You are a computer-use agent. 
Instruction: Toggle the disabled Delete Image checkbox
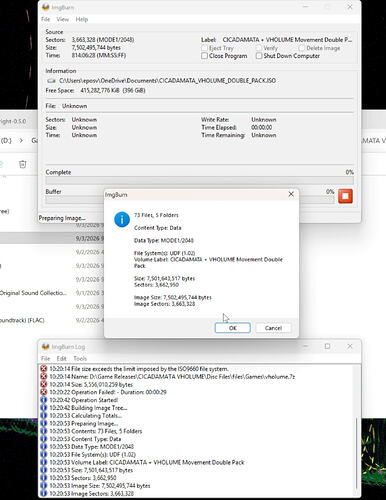pos(301,48)
